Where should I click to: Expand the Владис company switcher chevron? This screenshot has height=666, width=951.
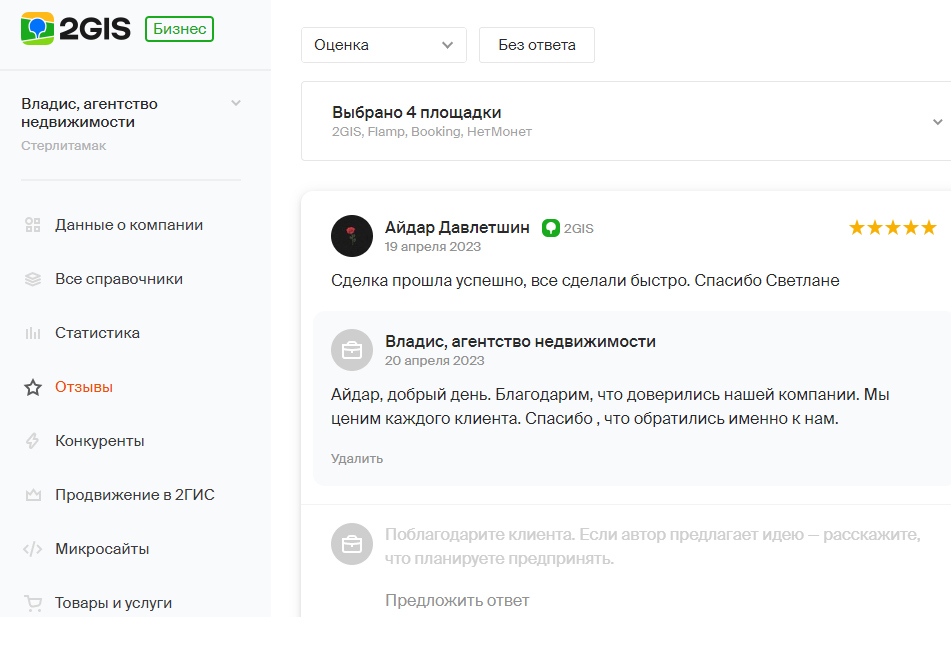(236, 103)
